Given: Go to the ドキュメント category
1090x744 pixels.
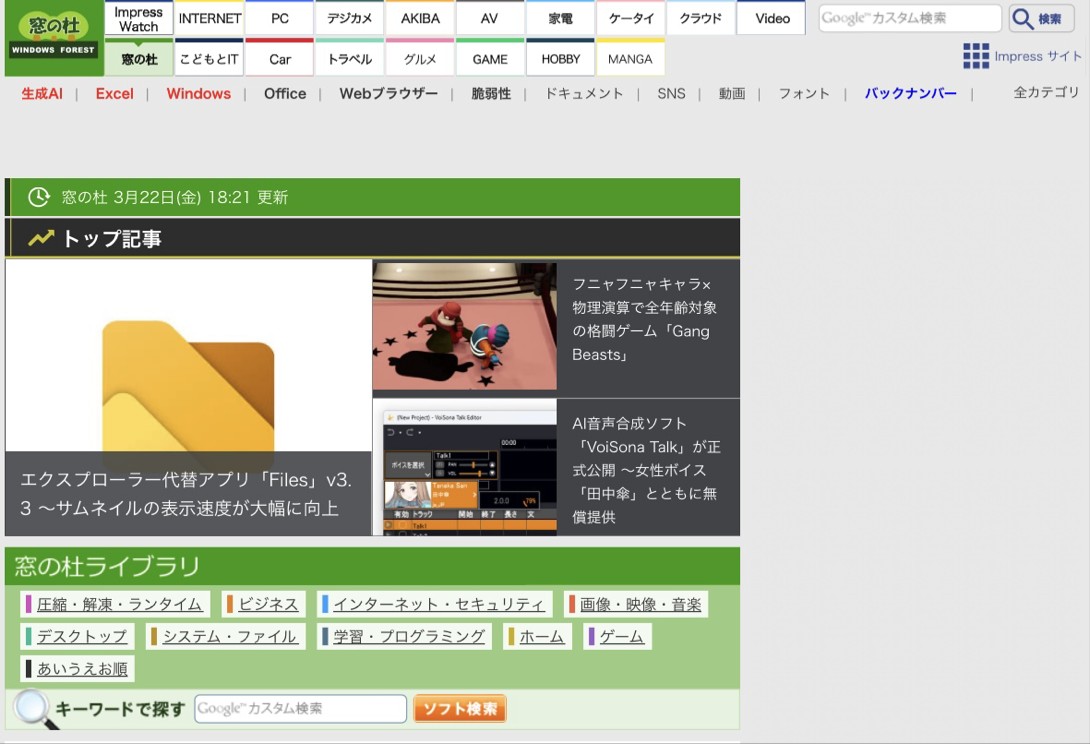Looking at the screenshot, I should pos(584,93).
